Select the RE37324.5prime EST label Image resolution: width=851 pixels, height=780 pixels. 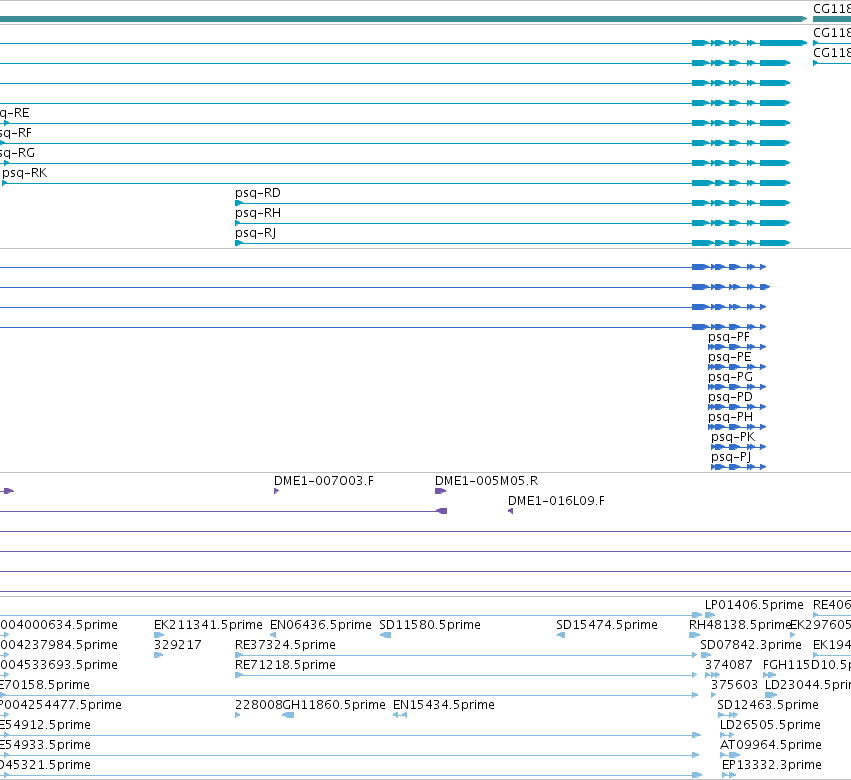point(285,645)
